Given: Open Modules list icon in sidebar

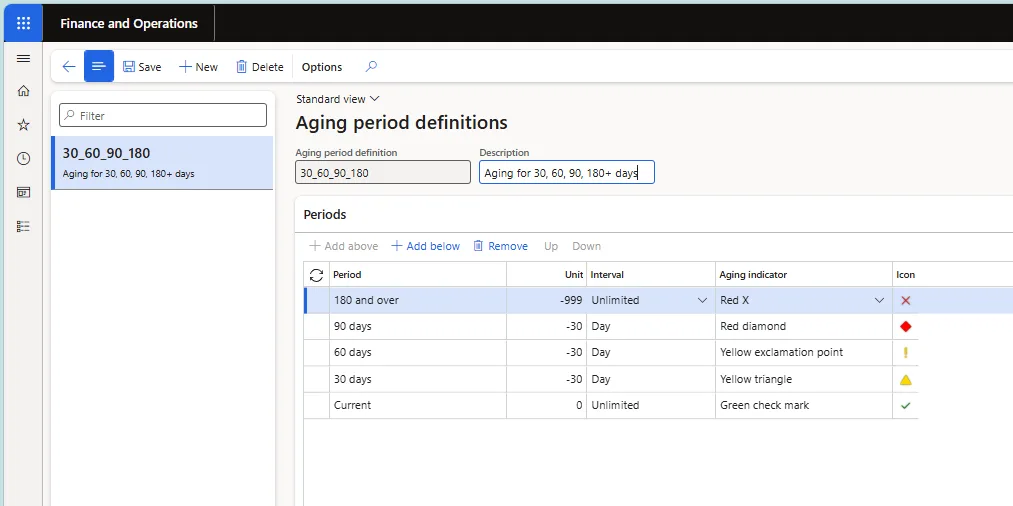Looking at the screenshot, I should (23, 226).
